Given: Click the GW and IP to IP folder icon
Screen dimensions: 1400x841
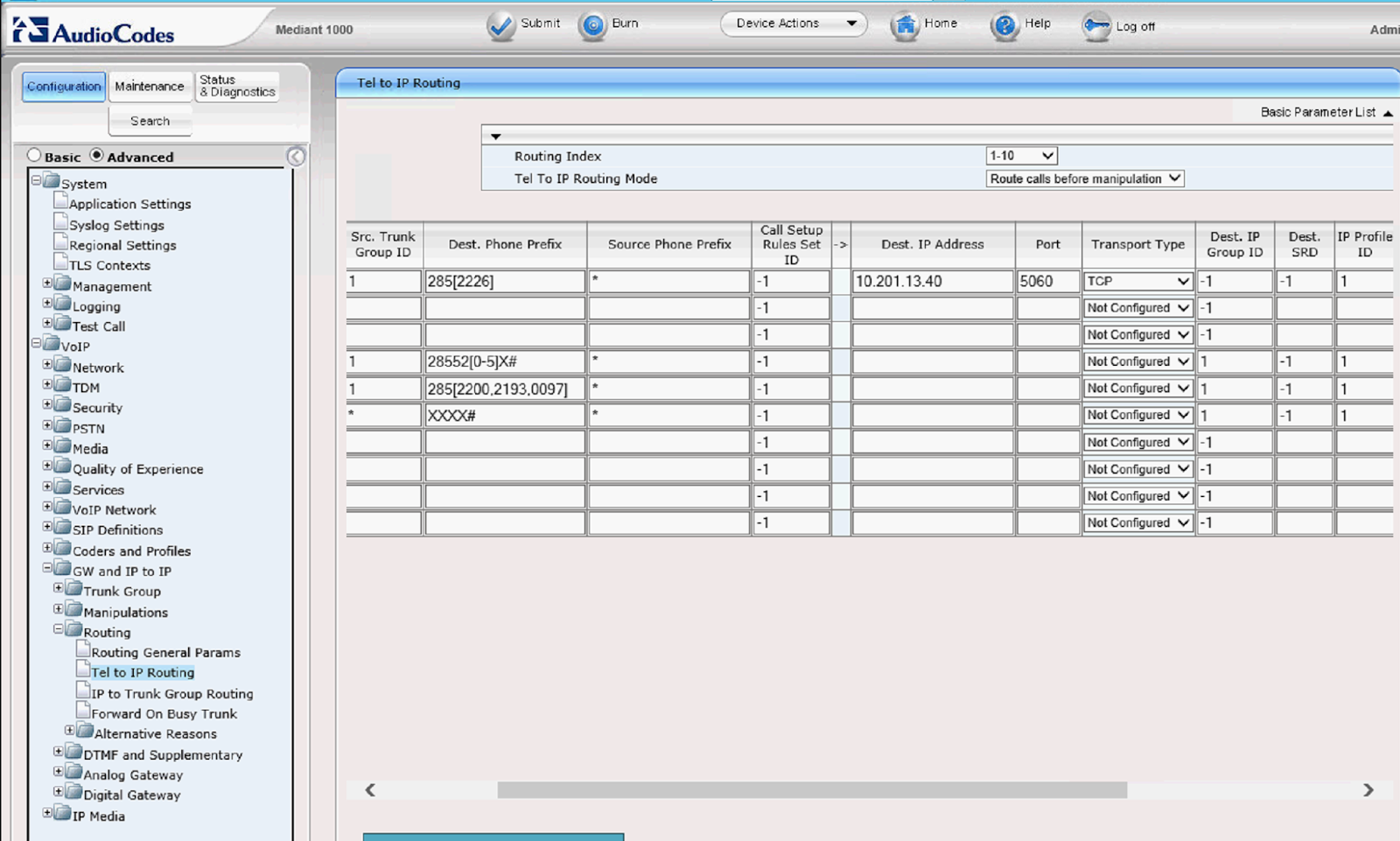Looking at the screenshot, I should pyautogui.click(x=63, y=568).
